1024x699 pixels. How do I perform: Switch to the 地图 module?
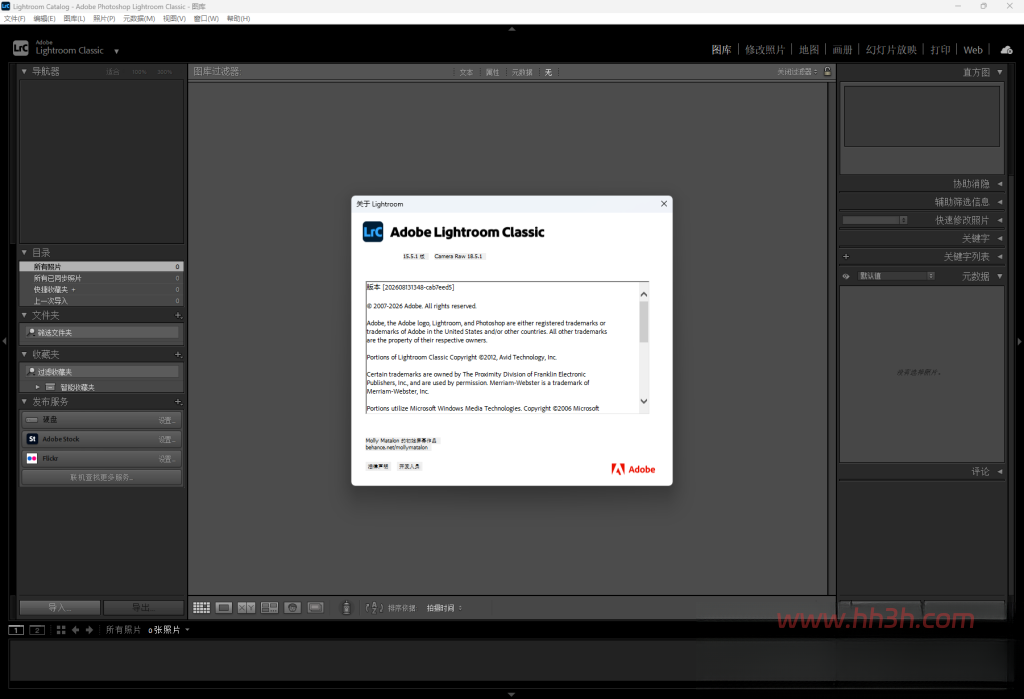[x=808, y=50]
